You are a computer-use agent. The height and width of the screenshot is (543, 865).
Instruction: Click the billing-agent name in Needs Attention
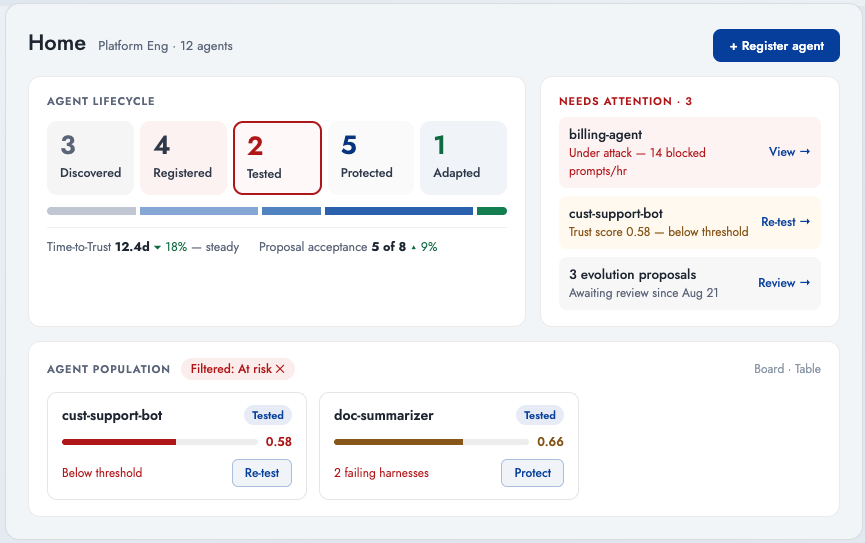coord(605,135)
